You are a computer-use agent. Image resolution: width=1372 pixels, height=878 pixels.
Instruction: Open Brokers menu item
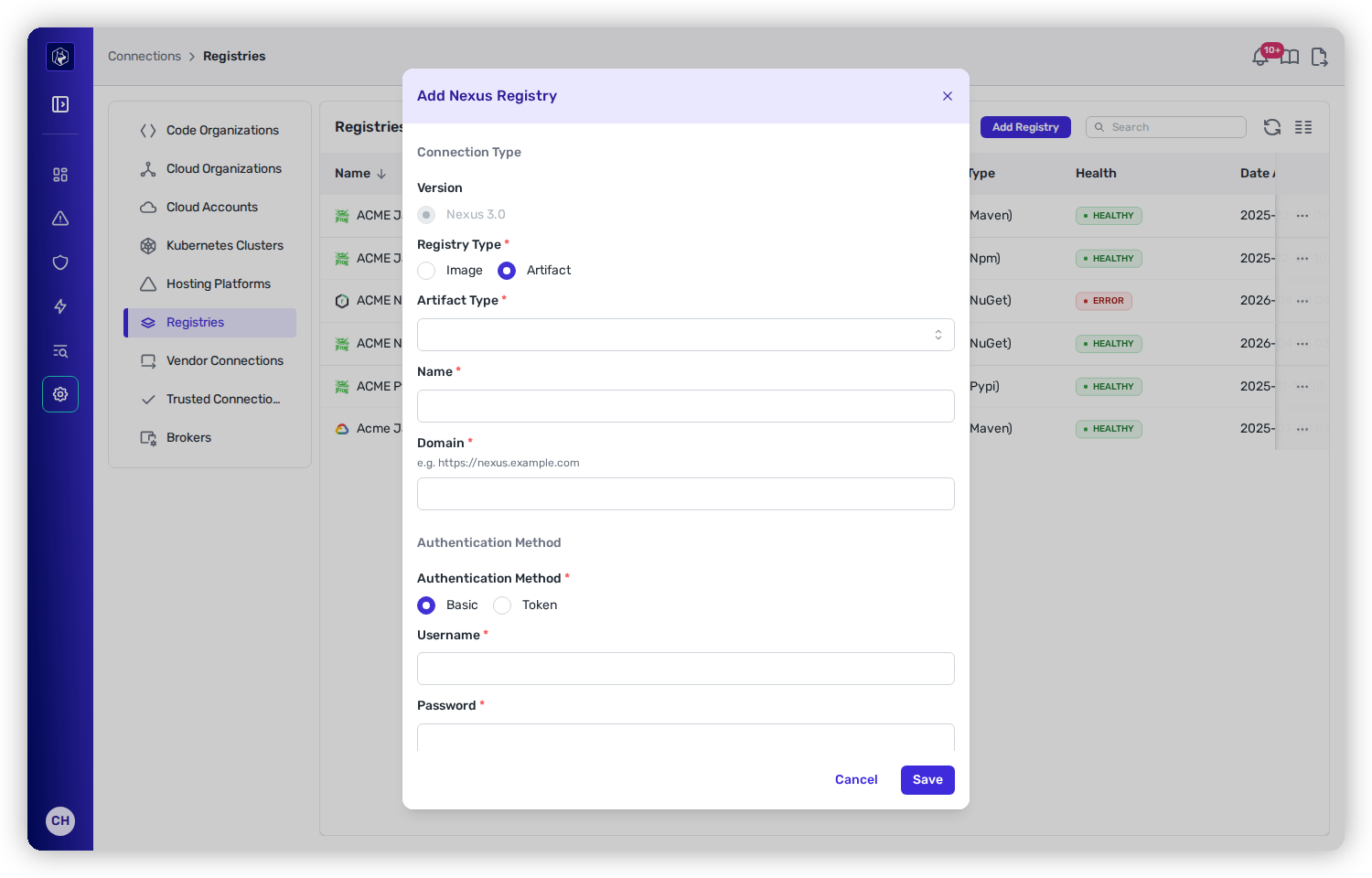[209, 438]
